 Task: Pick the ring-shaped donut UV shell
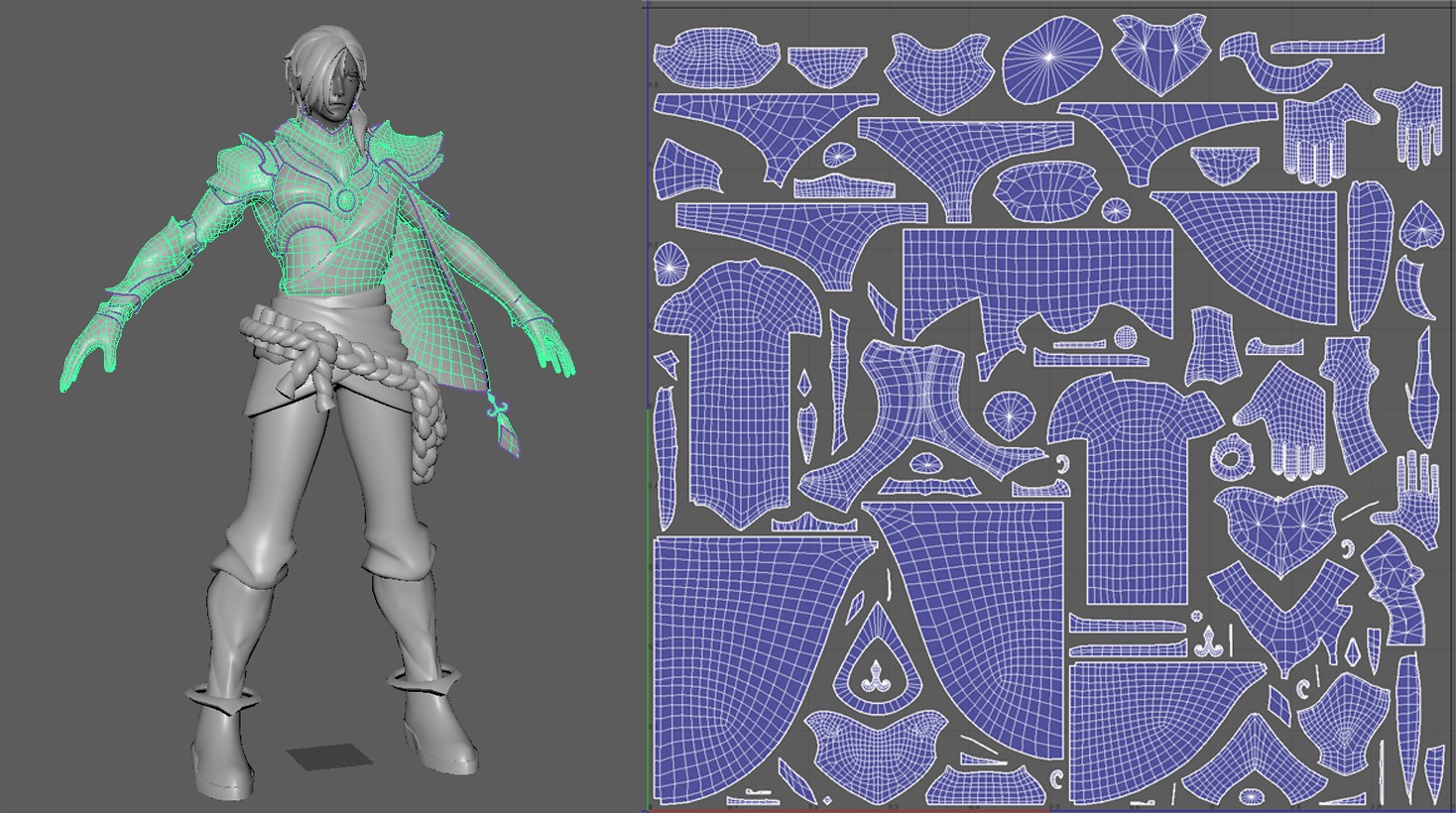tap(1231, 458)
